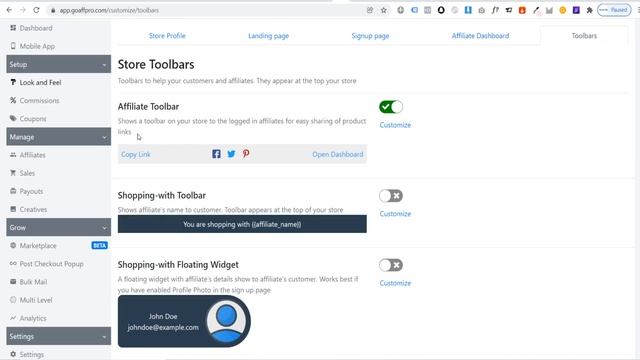Viewport: 640px width, 360px height.
Task: Click the Affiliates people icon
Action: [x=13, y=155]
